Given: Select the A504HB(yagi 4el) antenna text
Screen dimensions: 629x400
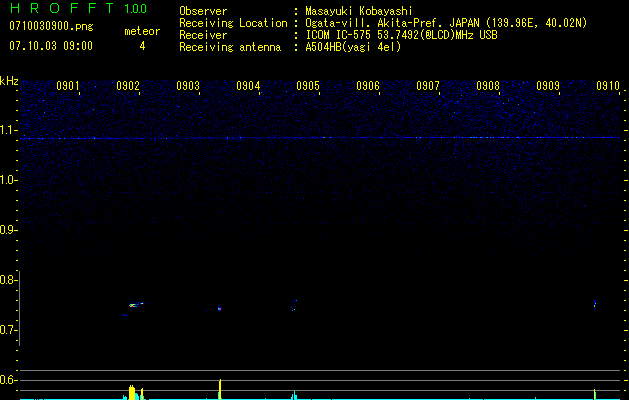Looking at the screenshot, I should pyautogui.click(x=353, y=47).
